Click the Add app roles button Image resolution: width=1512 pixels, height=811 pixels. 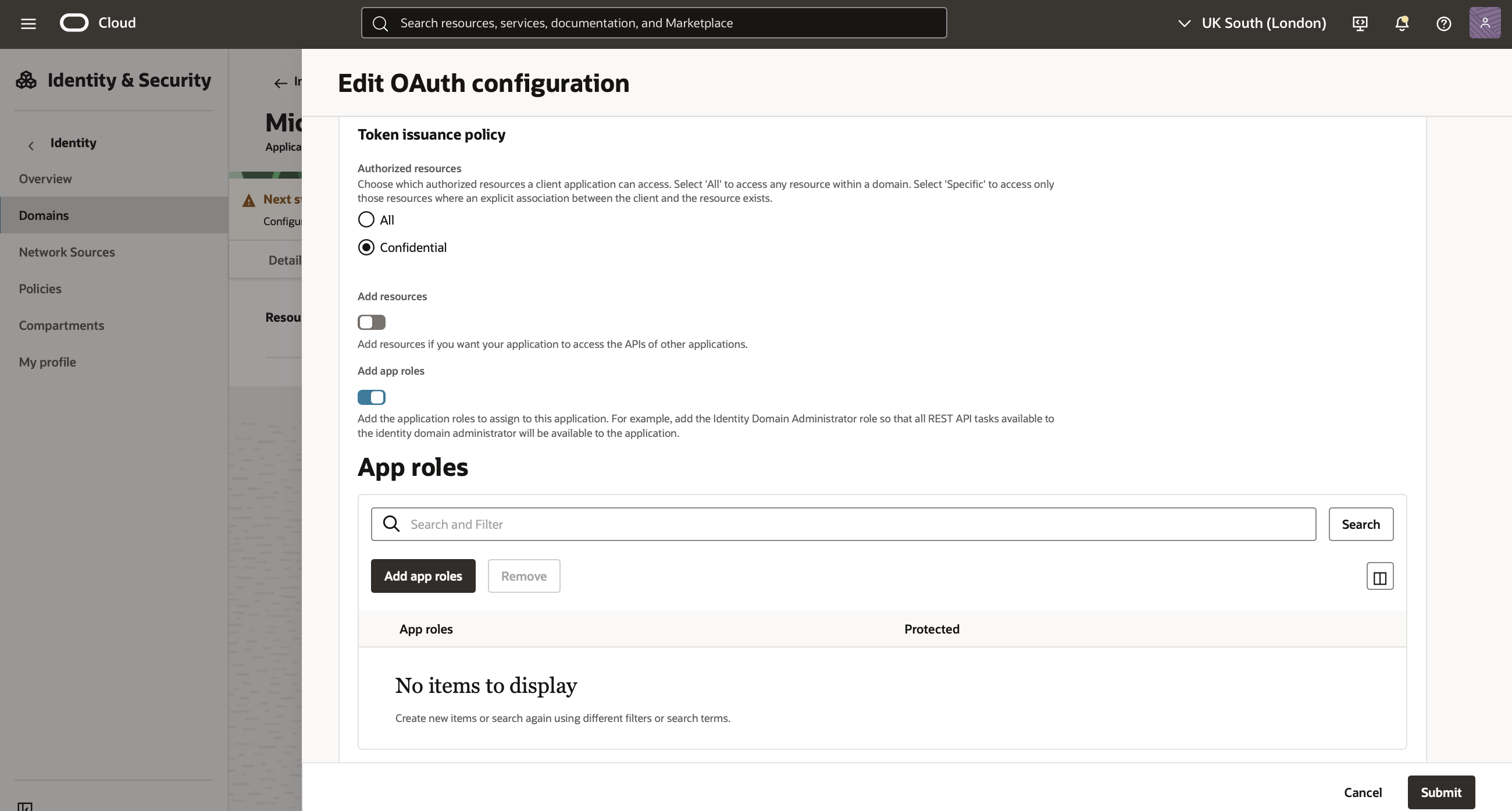(423, 575)
